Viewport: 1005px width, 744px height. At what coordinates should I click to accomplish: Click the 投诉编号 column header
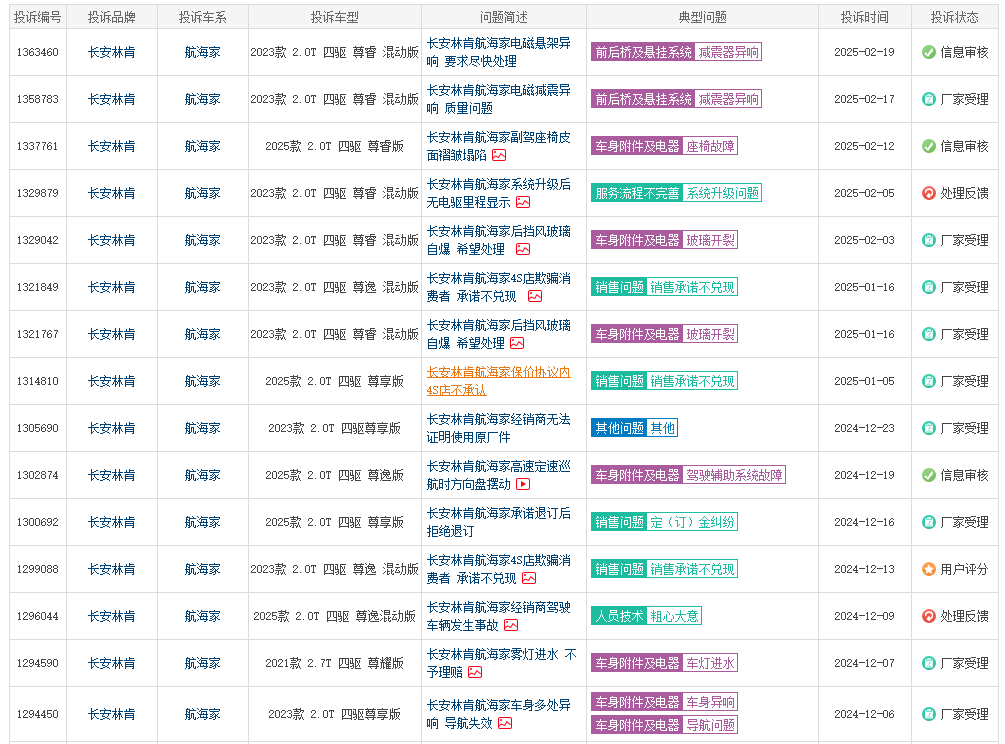38,17
